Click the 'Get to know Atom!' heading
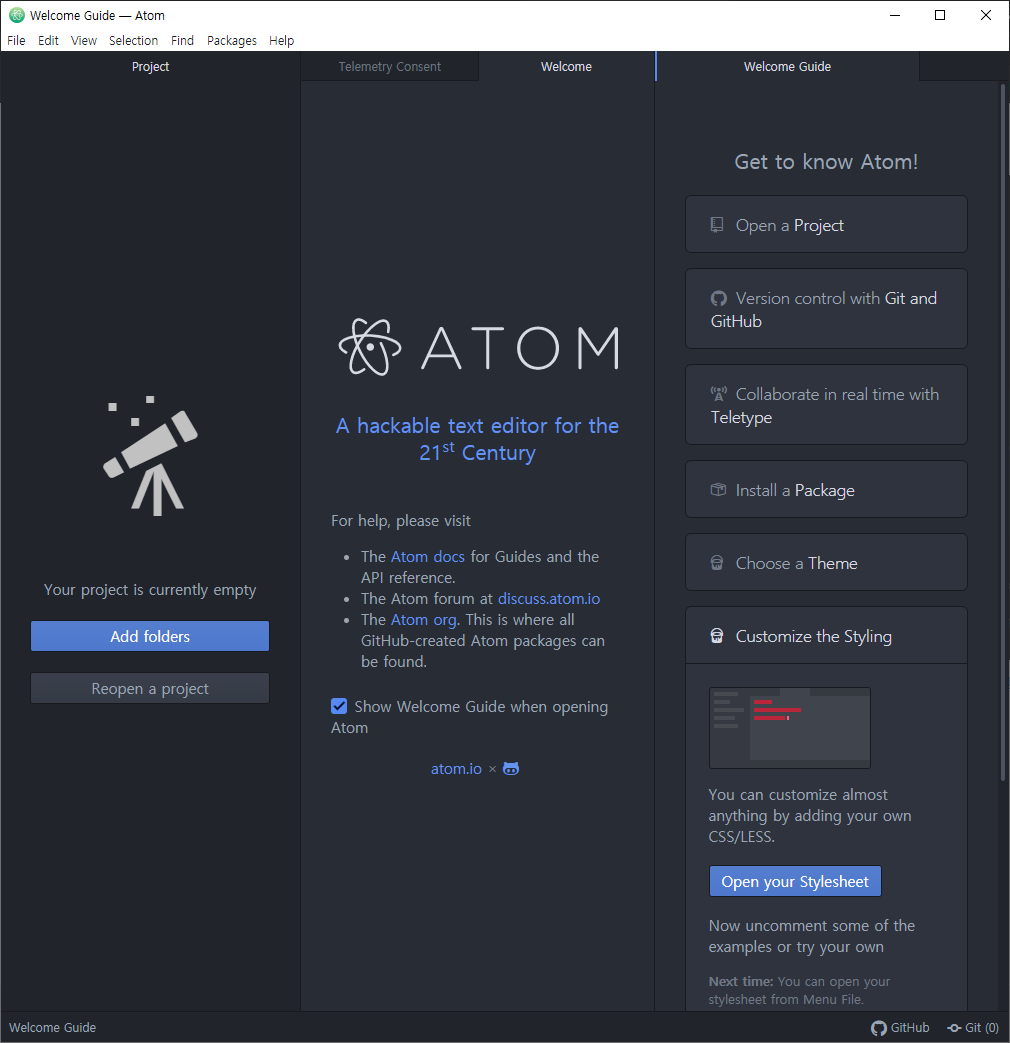Screen dimensions: 1010x1043 pyautogui.click(x=826, y=162)
